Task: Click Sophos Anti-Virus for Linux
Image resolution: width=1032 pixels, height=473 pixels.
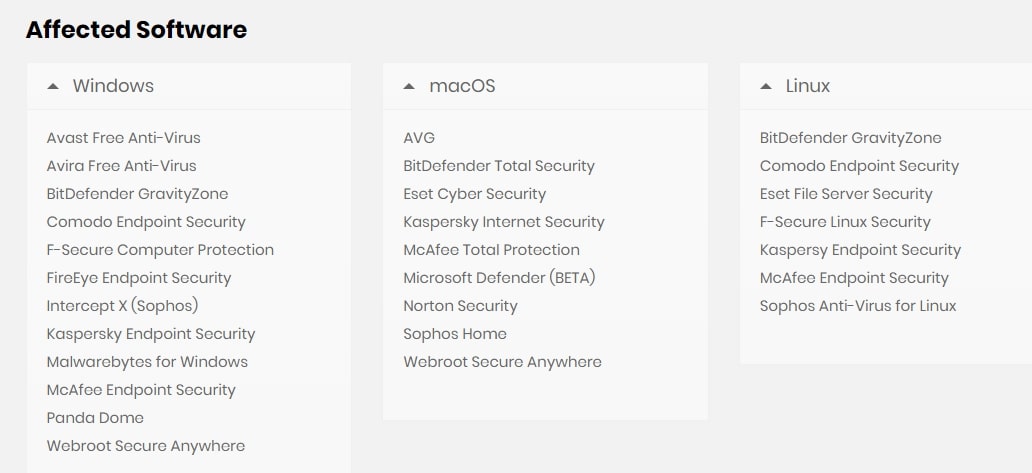Action: [x=858, y=306]
